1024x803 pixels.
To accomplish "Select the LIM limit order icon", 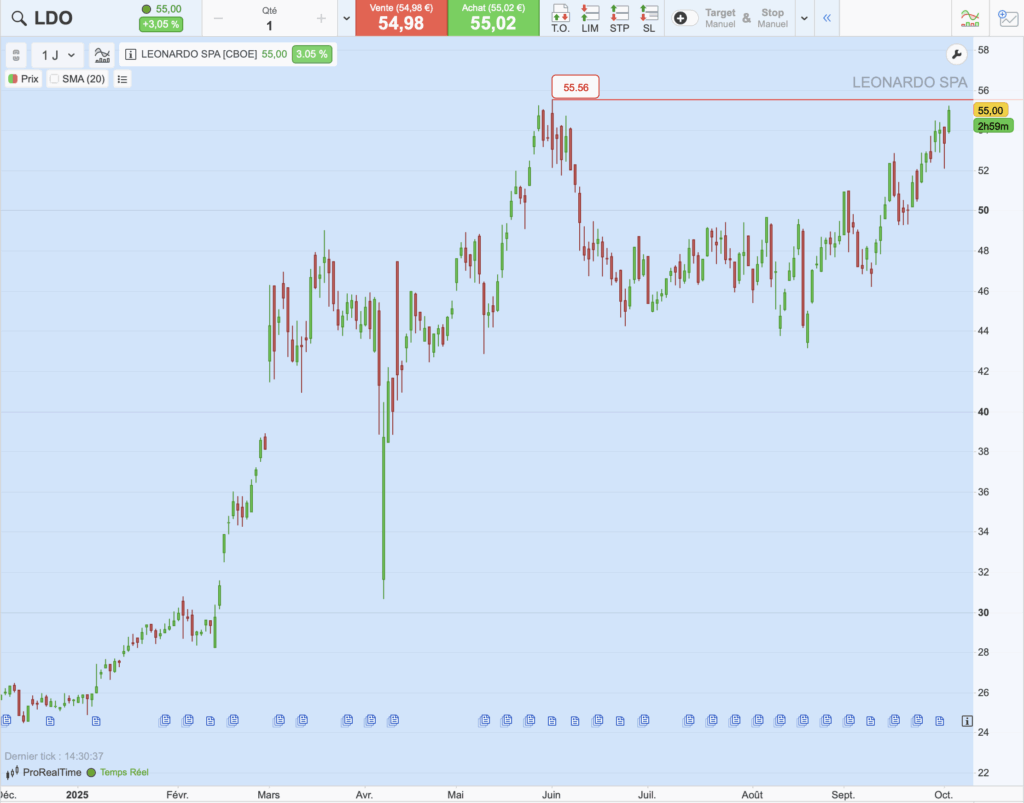I will pos(590,17).
